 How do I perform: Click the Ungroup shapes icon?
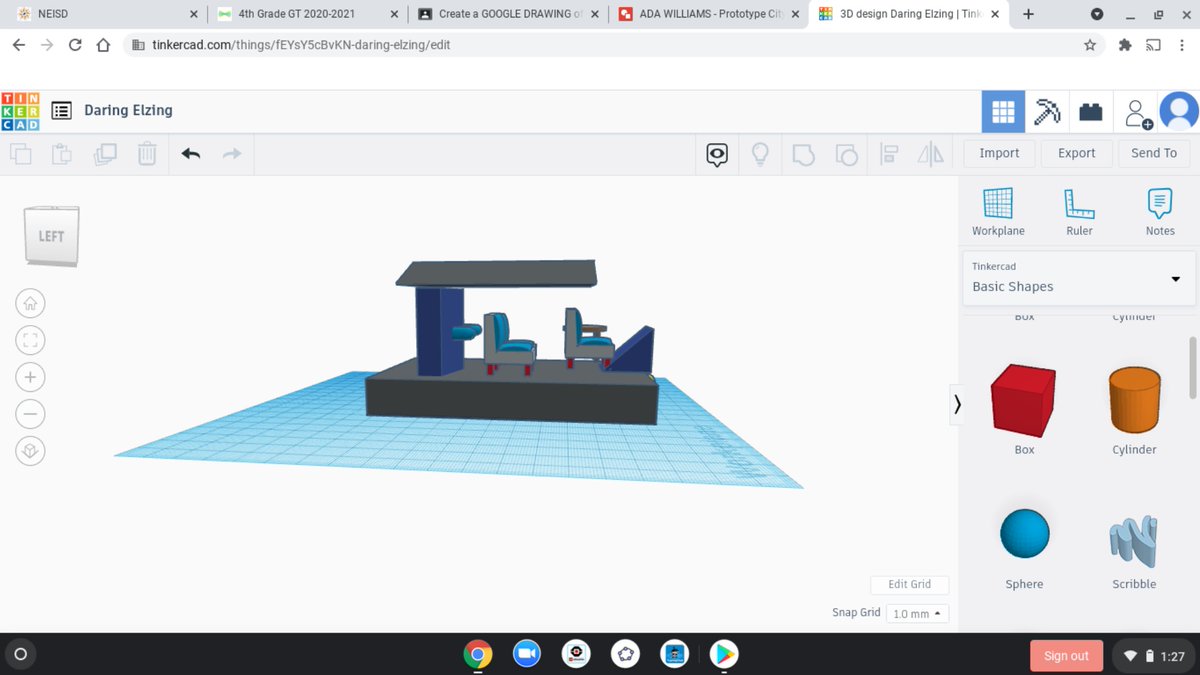tap(846, 154)
